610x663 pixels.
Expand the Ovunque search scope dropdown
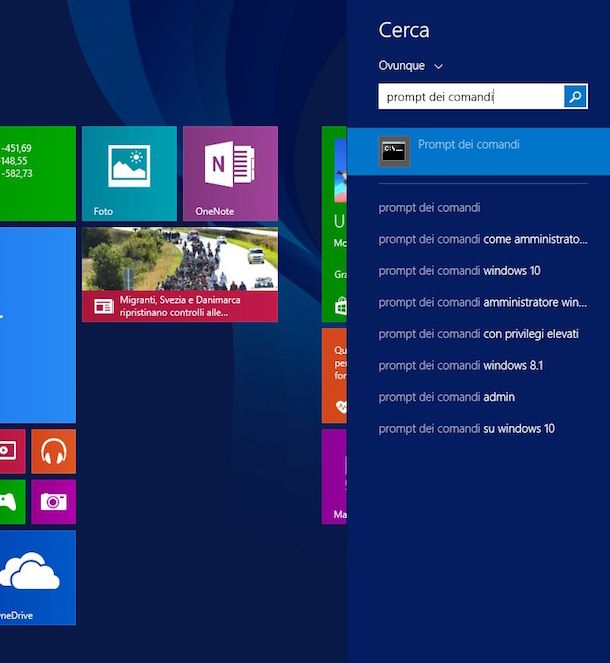coord(411,66)
